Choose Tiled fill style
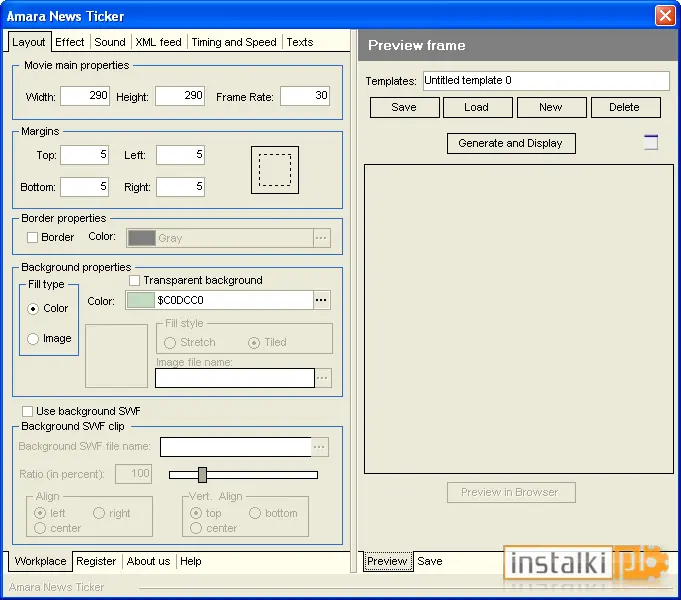The height and width of the screenshot is (600, 681). (254, 343)
